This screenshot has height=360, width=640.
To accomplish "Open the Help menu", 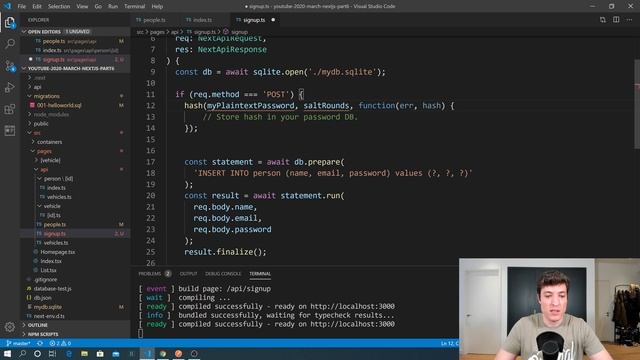I will point(157,6).
